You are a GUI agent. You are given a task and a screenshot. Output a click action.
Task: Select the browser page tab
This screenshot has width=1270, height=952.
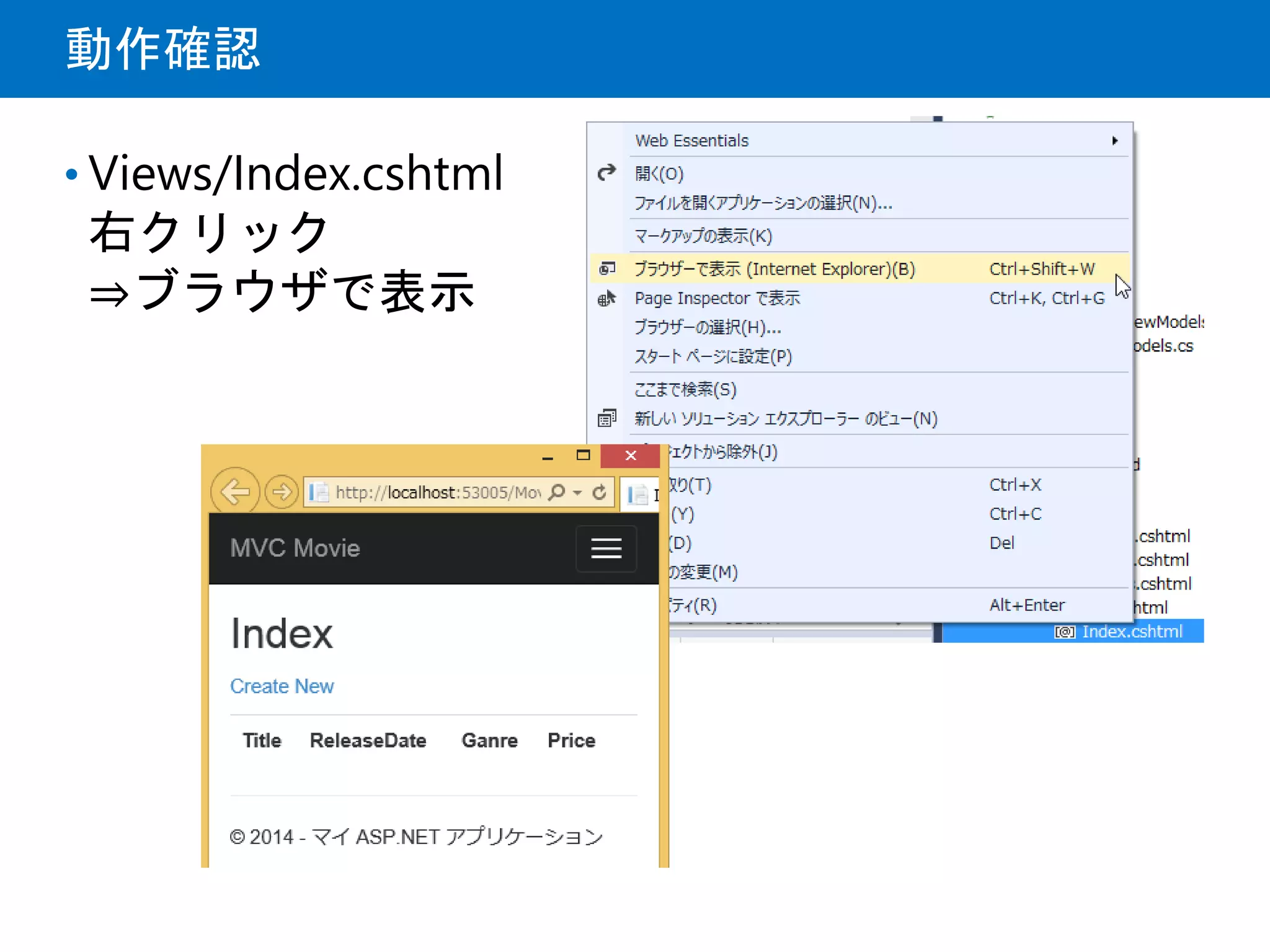pyautogui.click(x=639, y=495)
